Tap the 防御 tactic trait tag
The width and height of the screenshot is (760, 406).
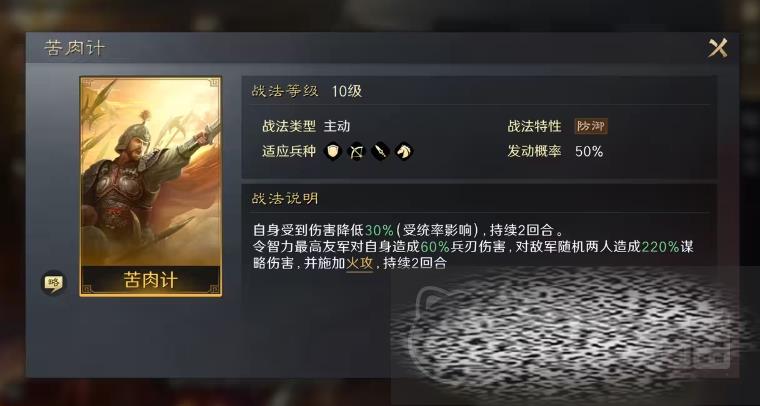click(591, 126)
